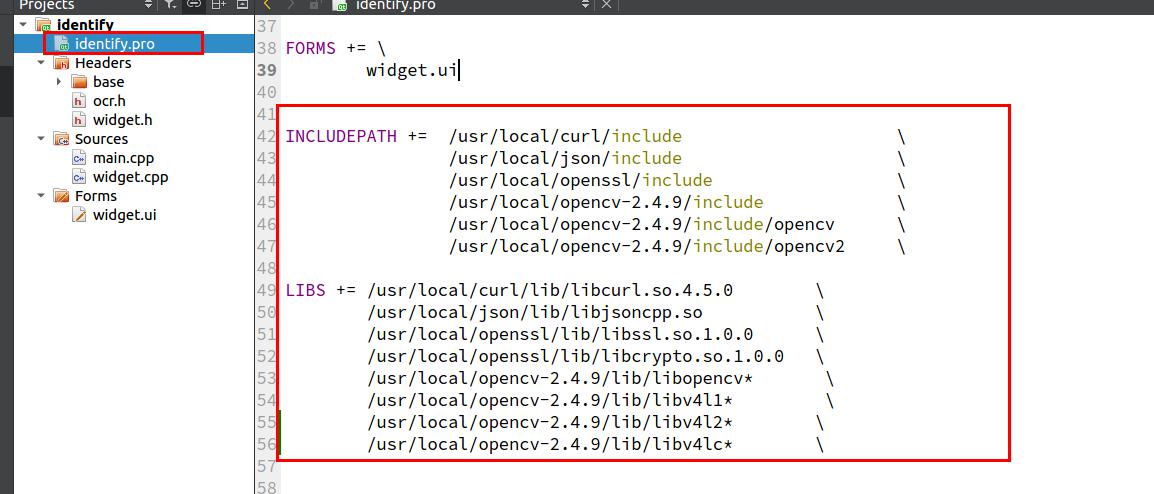1154x494 pixels.
Task: Click the /usr/local/json/include path
Action: [565, 158]
